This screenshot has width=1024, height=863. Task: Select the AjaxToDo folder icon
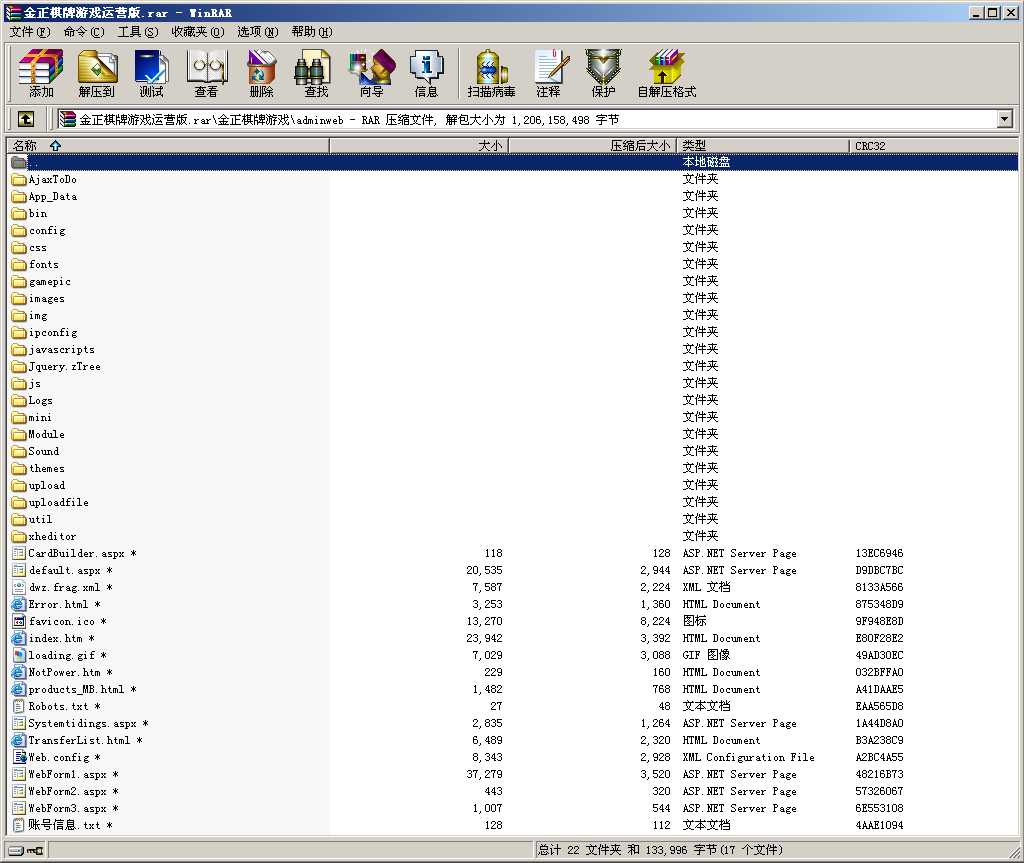(x=19, y=179)
